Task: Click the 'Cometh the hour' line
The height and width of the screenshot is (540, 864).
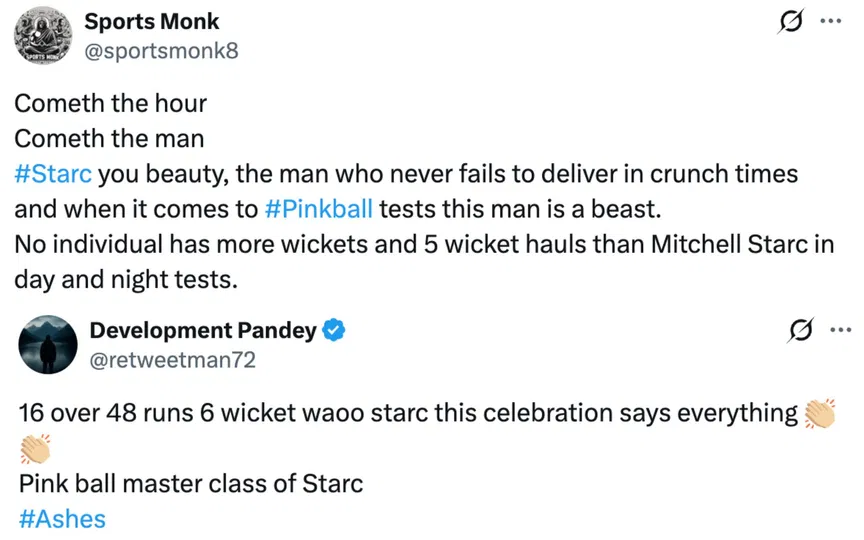Action: (x=111, y=103)
